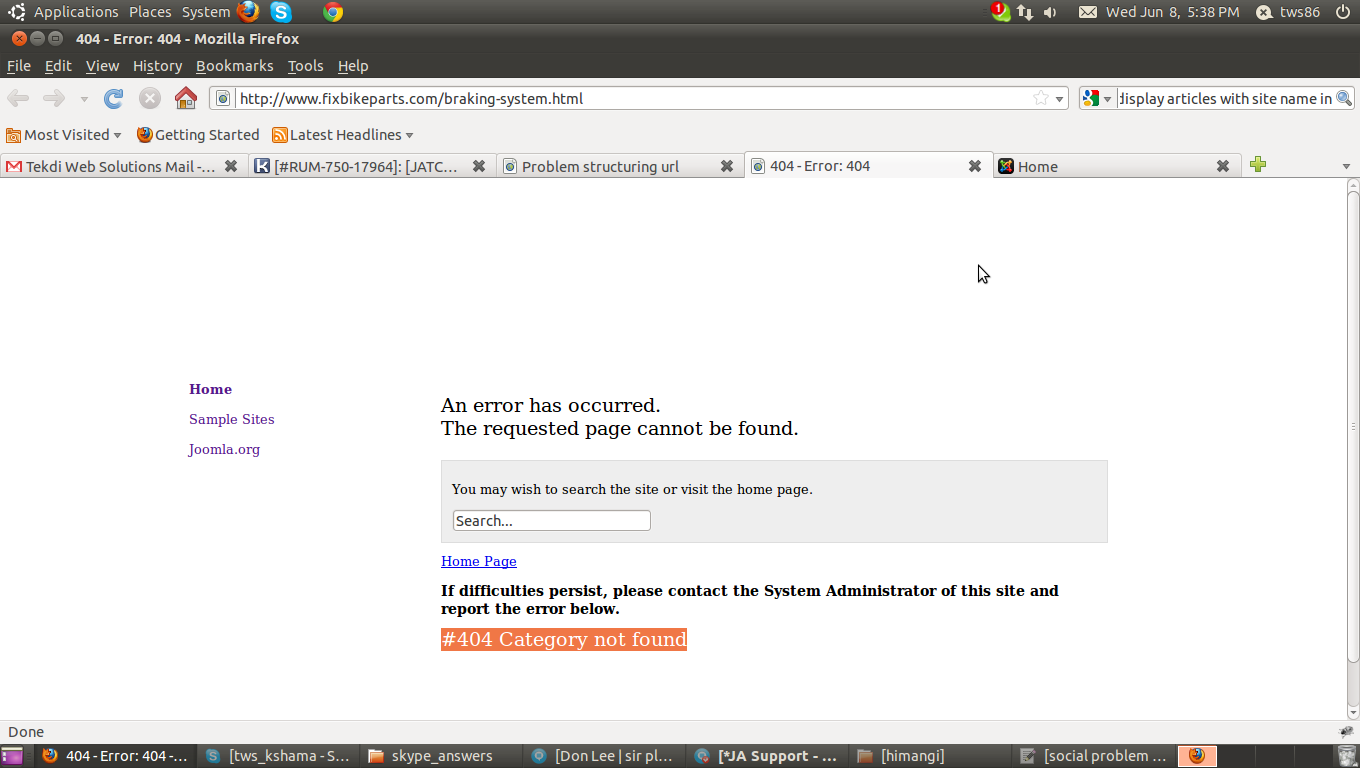Screen dimensions: 1360x768
Task: Click the Google search engine icon
Action: [1090, 98]
